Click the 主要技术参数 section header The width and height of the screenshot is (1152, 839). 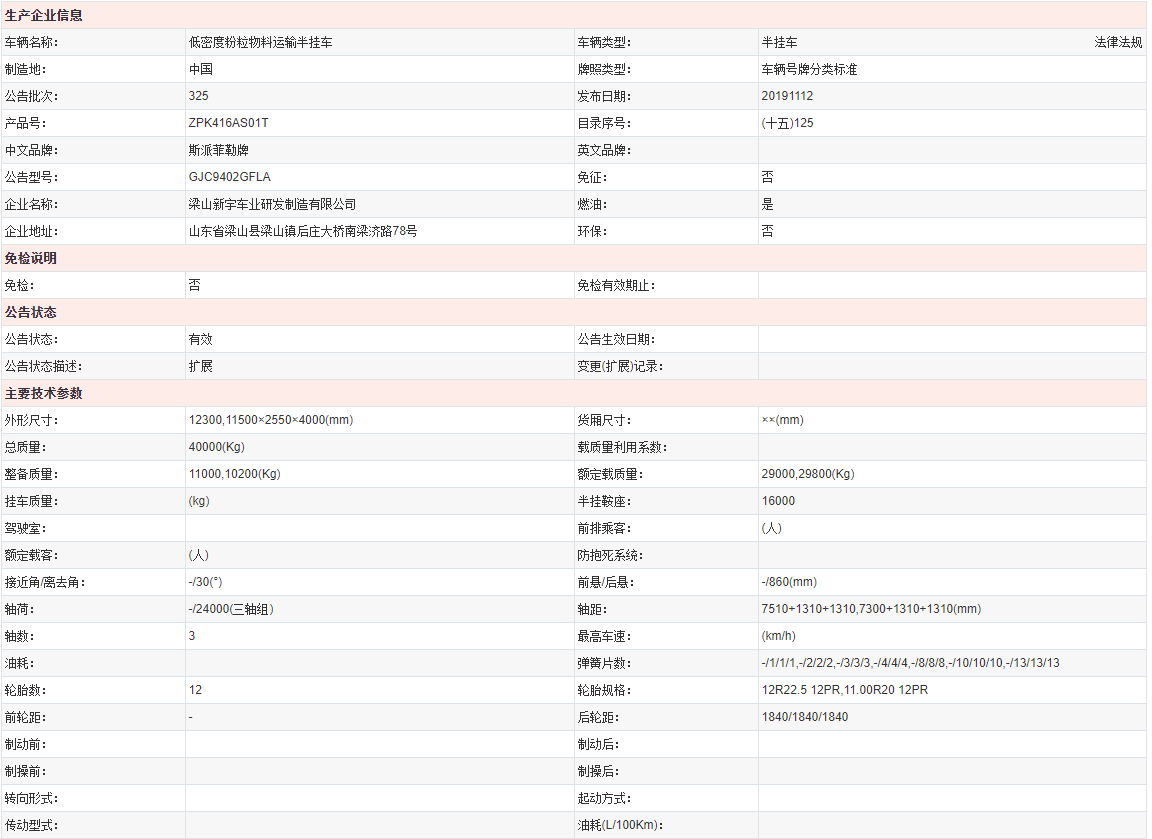click(44, 393)
